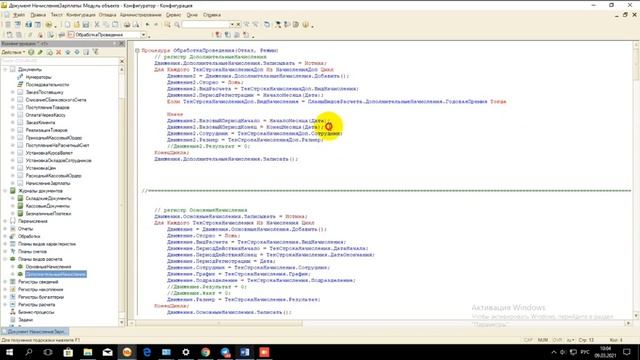Open the search text combo box dropdown arrow
Screen dimensions: 640x360
click(x=232, y=25)
